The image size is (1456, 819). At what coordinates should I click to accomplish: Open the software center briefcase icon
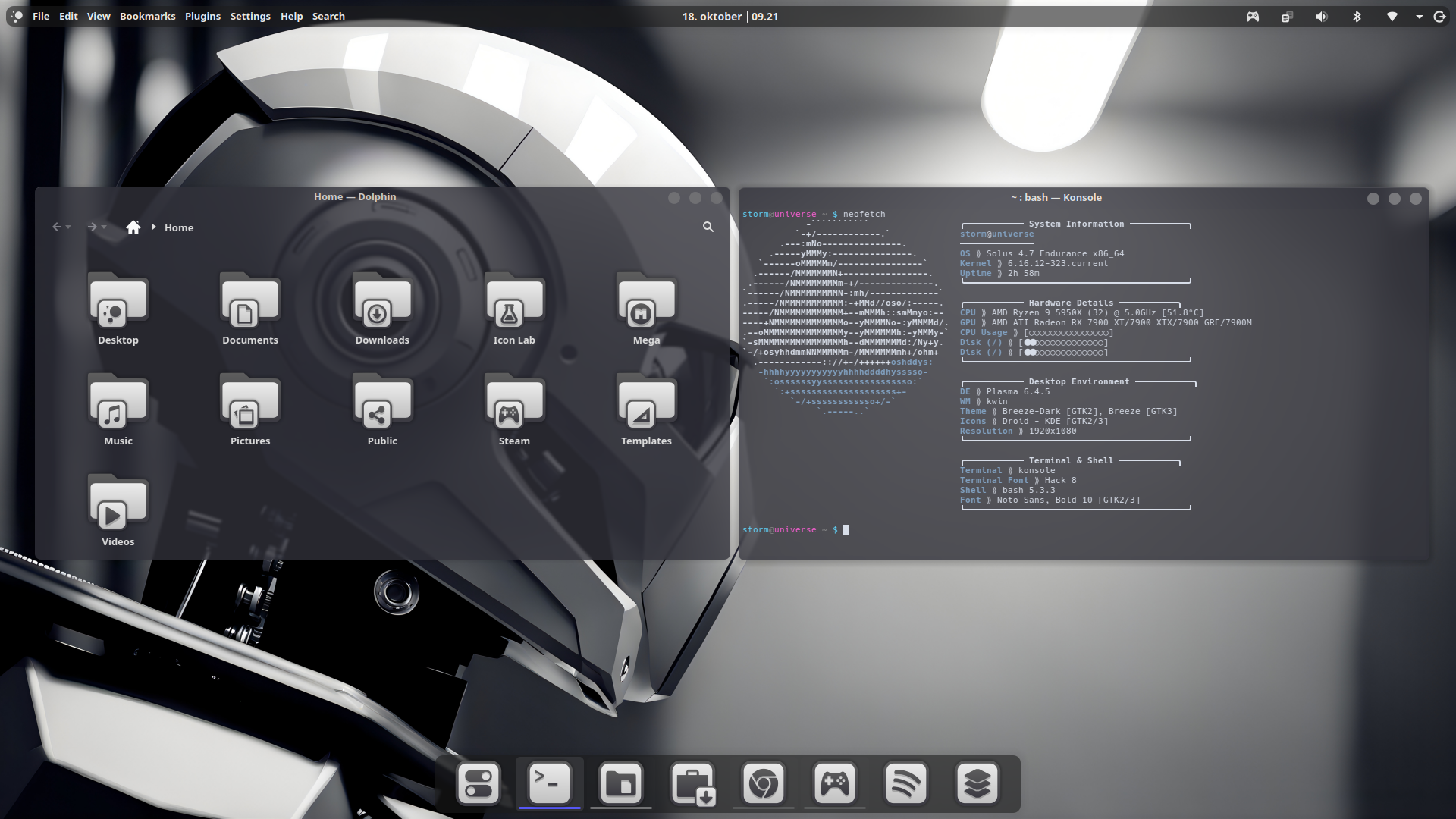point(692,783)
